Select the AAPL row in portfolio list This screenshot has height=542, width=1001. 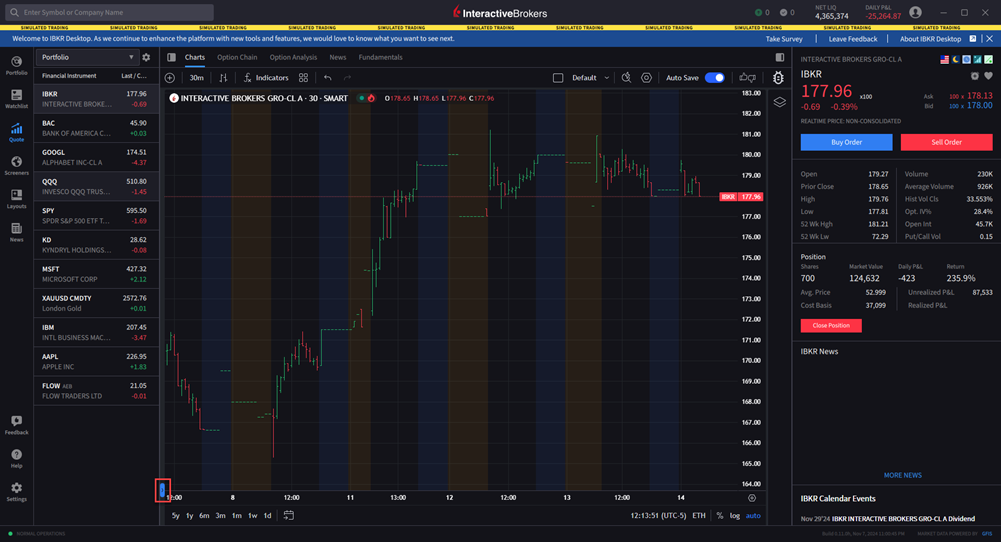[x=96, y=361]
